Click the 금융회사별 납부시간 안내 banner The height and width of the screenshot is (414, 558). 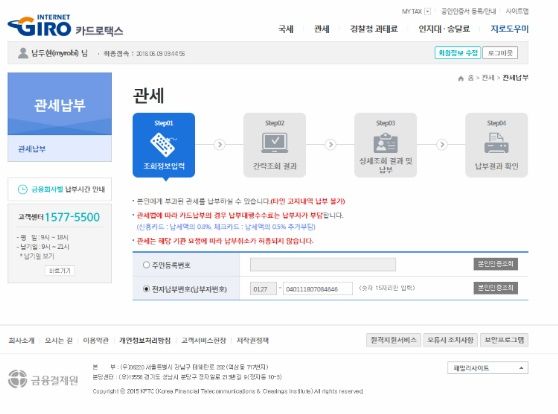[59, 189]
